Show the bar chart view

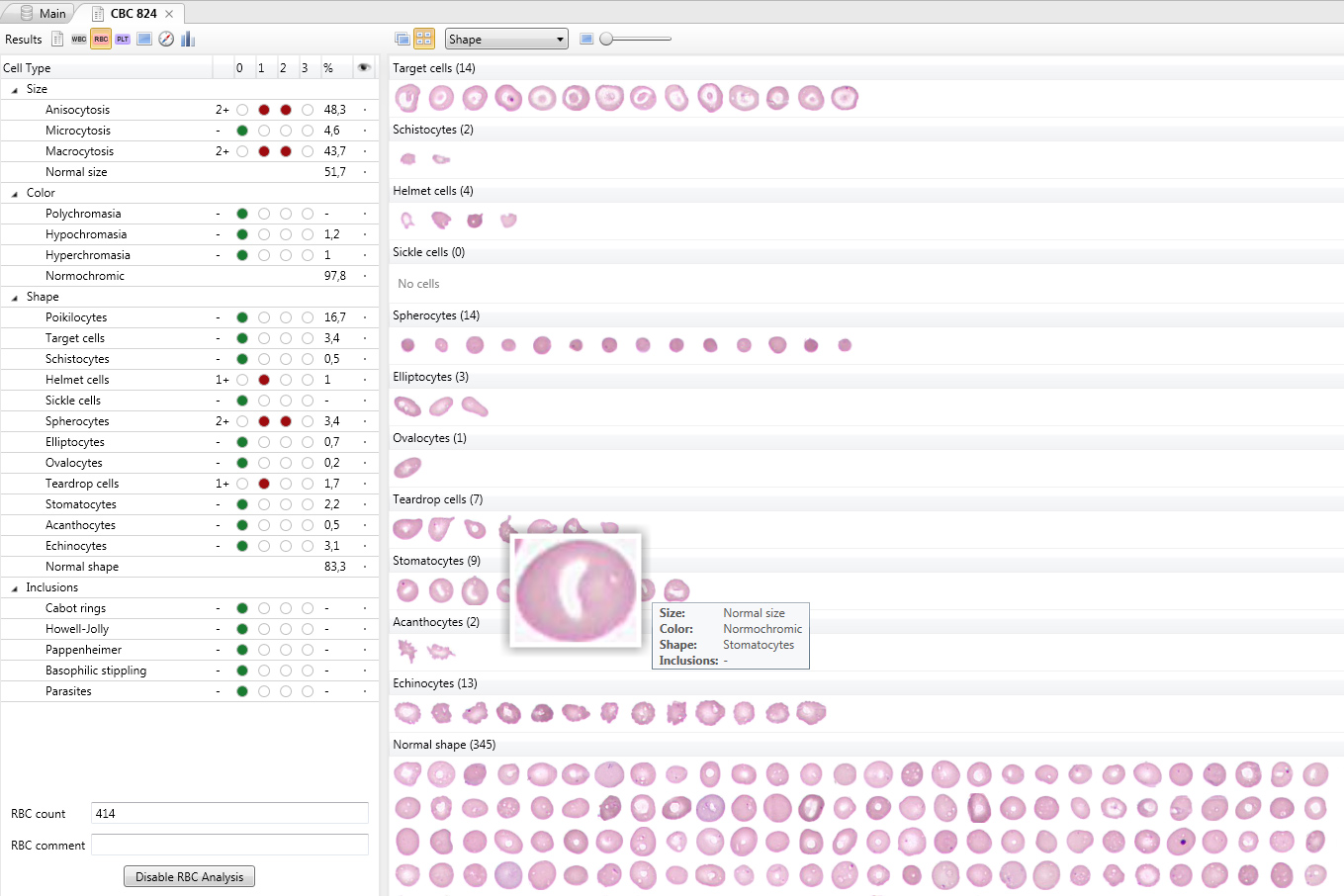pos(188,40)
